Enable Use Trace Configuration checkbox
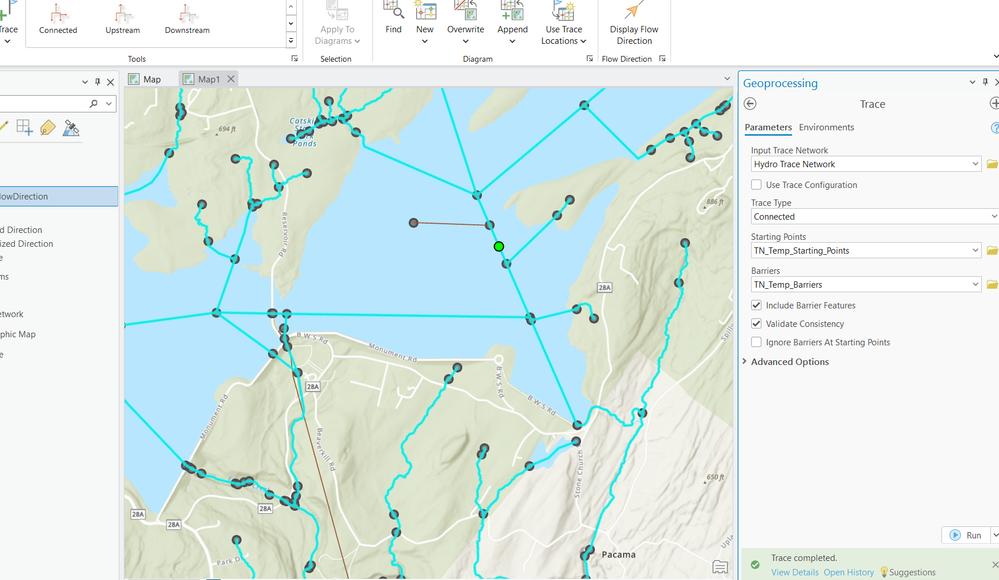The width and height of the screenshot is (999, 580). (757, 185)
